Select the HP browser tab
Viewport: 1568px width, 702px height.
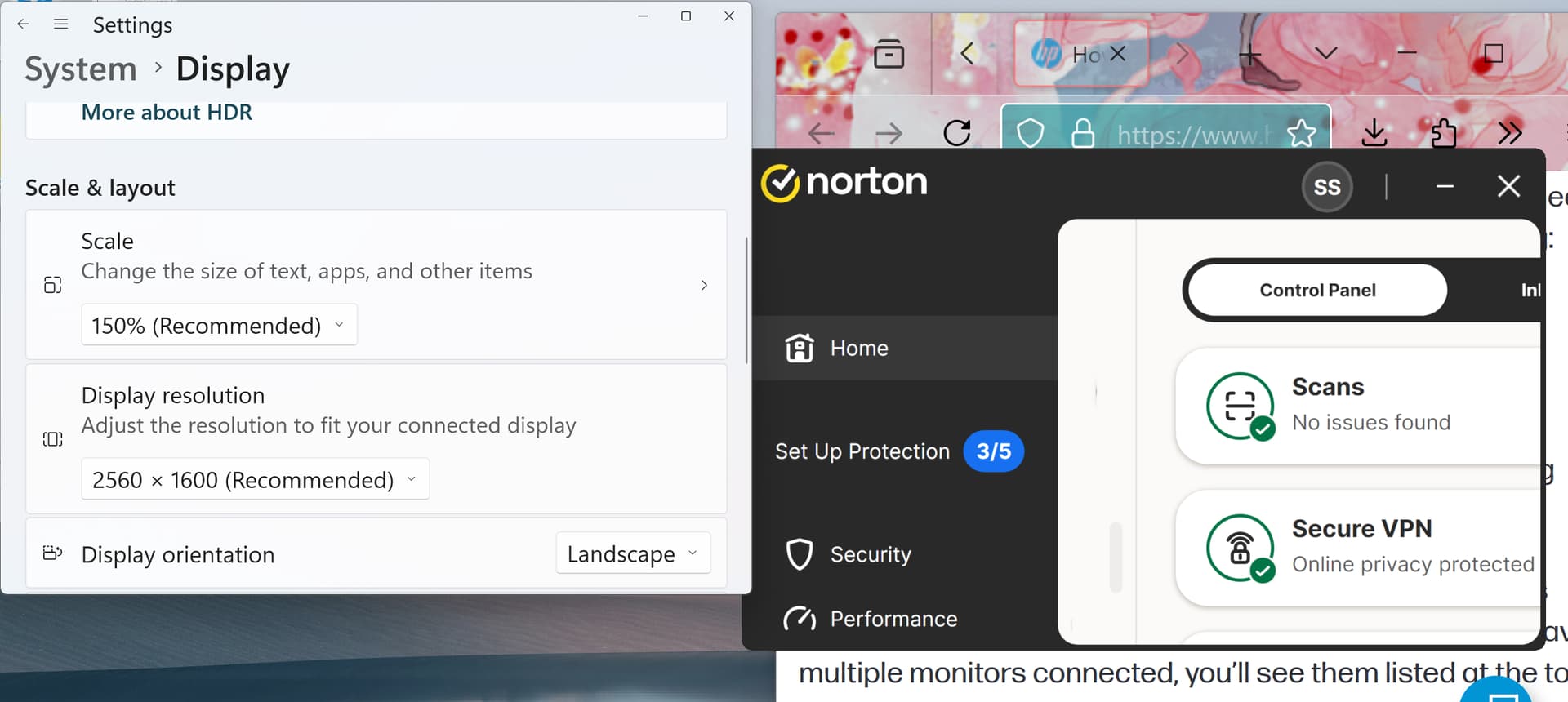[1080, 54]
